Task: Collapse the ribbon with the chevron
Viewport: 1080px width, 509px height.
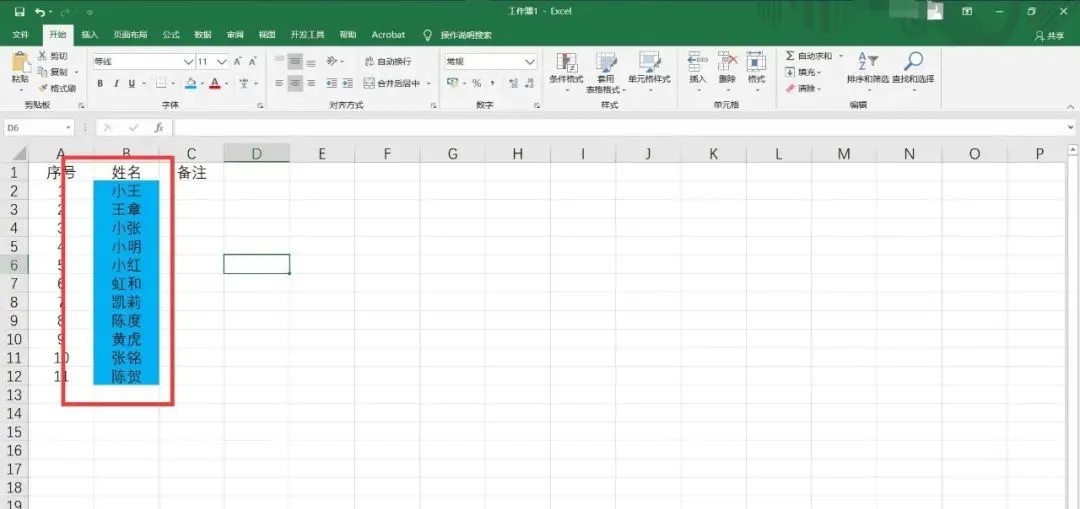Action: point(1070,106)
